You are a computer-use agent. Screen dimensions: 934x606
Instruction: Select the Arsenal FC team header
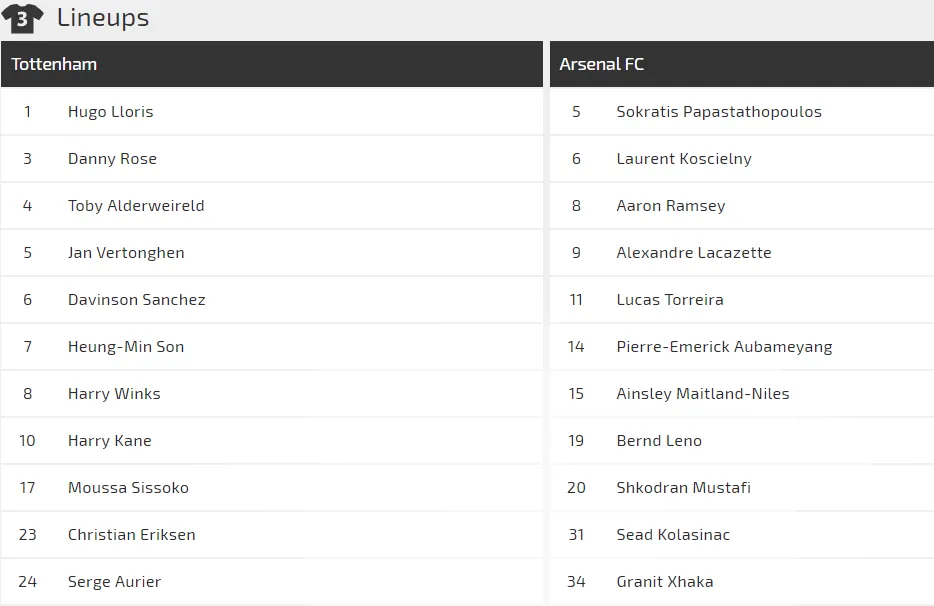(601, 64)
